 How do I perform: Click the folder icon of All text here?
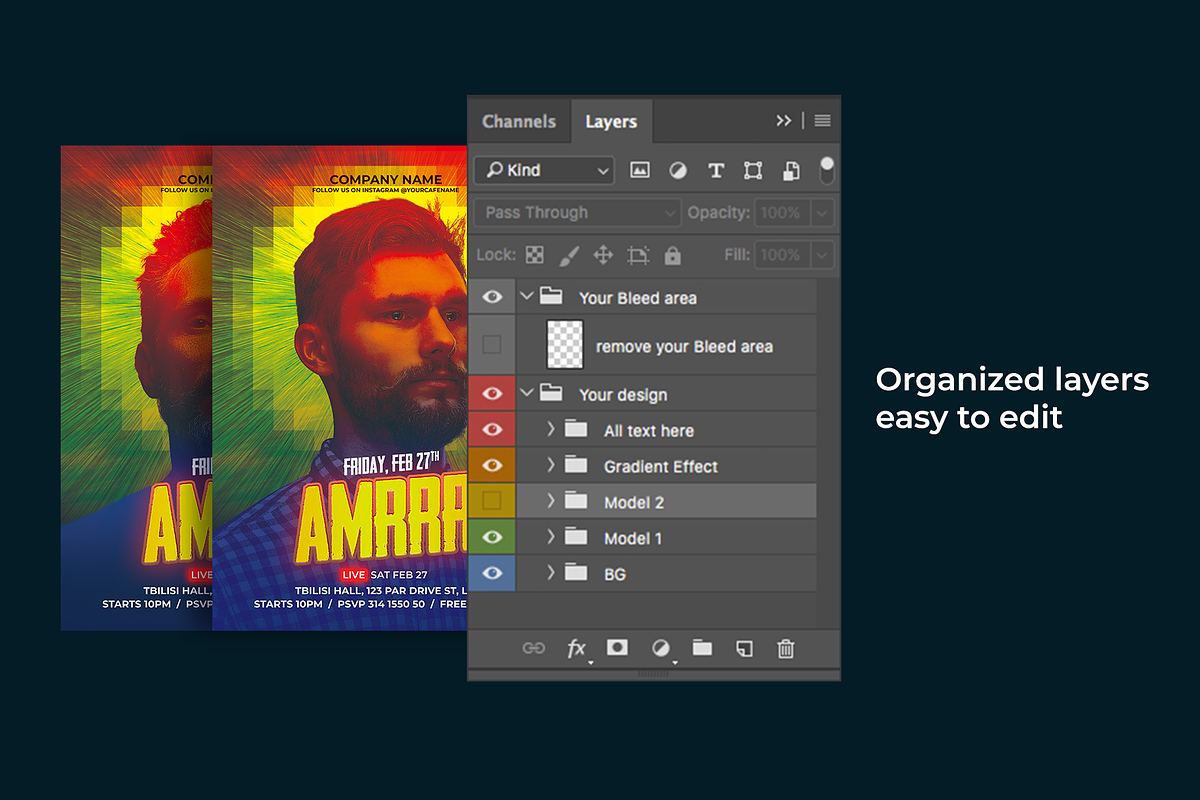pyautogui.click(x=576, y=430)
